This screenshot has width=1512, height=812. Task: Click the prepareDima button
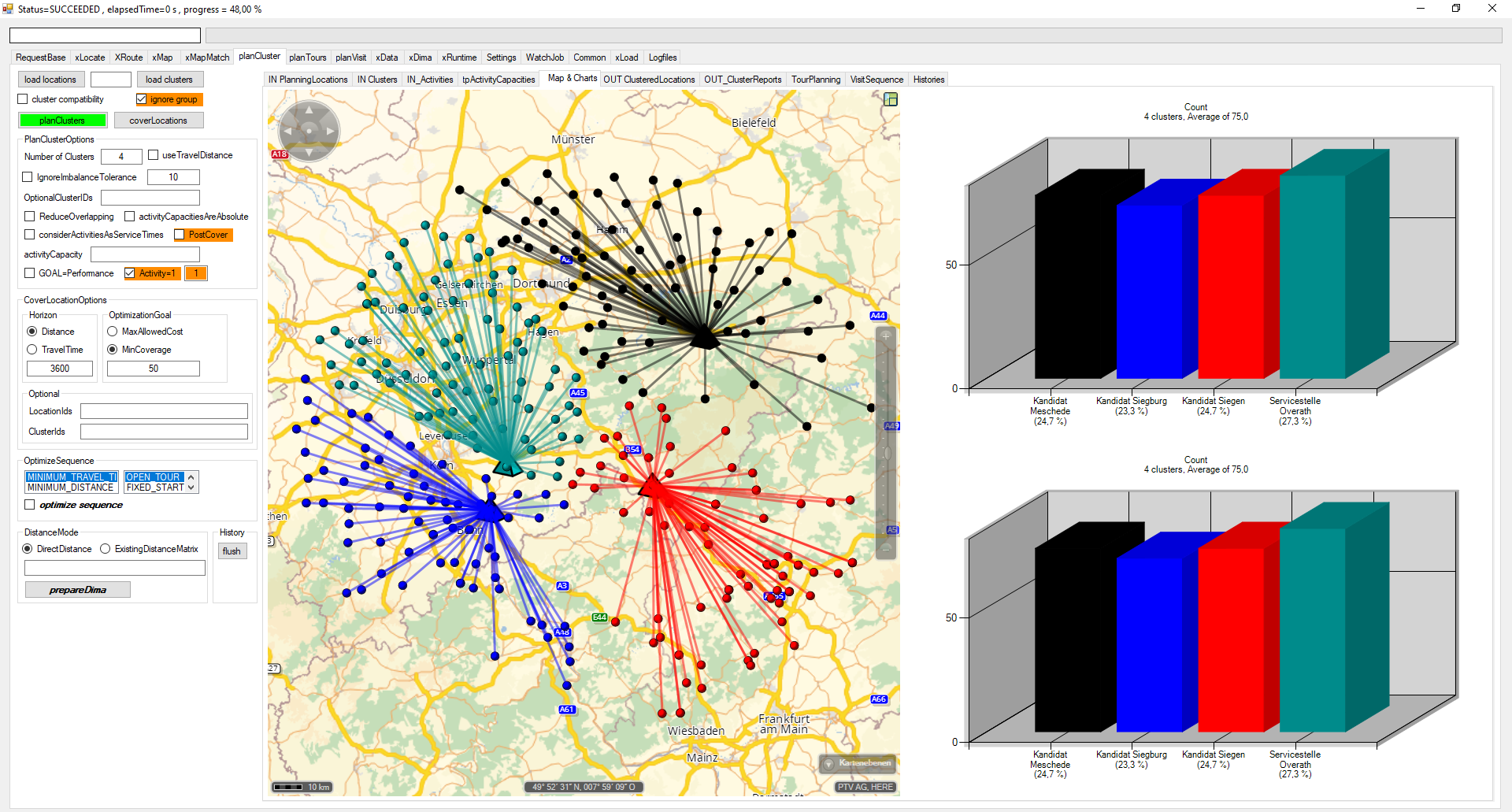click(x=77, y=590)
